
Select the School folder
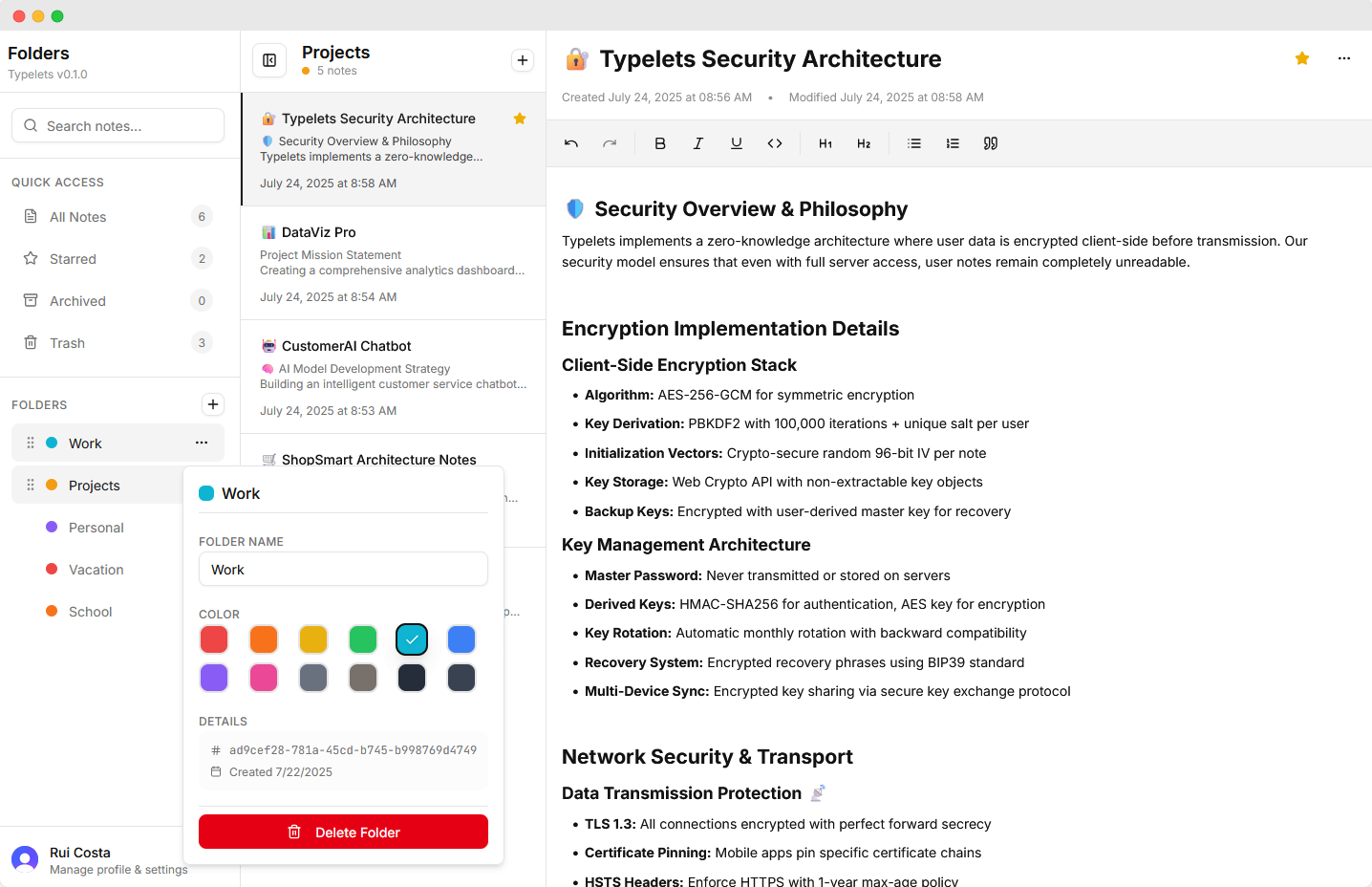point(97,612)
